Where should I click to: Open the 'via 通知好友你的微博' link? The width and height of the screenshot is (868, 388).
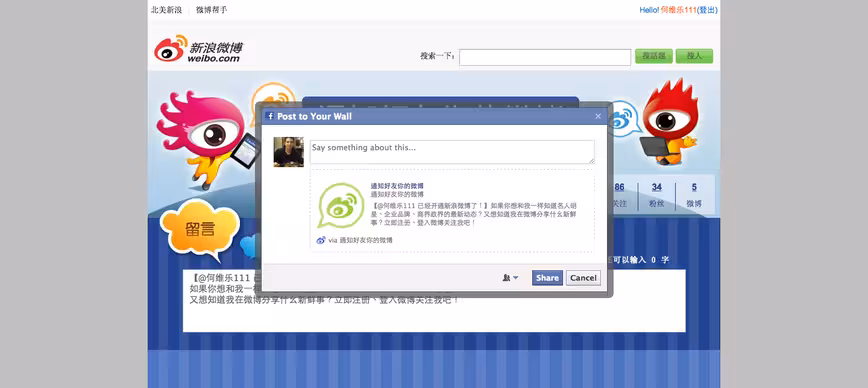[361, 240]
